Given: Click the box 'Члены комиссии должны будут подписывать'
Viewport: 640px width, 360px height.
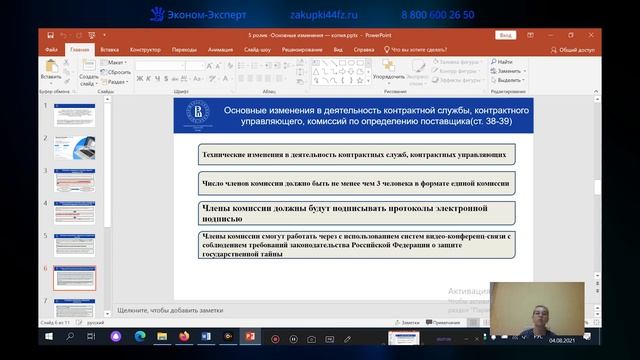Looking at the screenshot, I should pos(357,213).
